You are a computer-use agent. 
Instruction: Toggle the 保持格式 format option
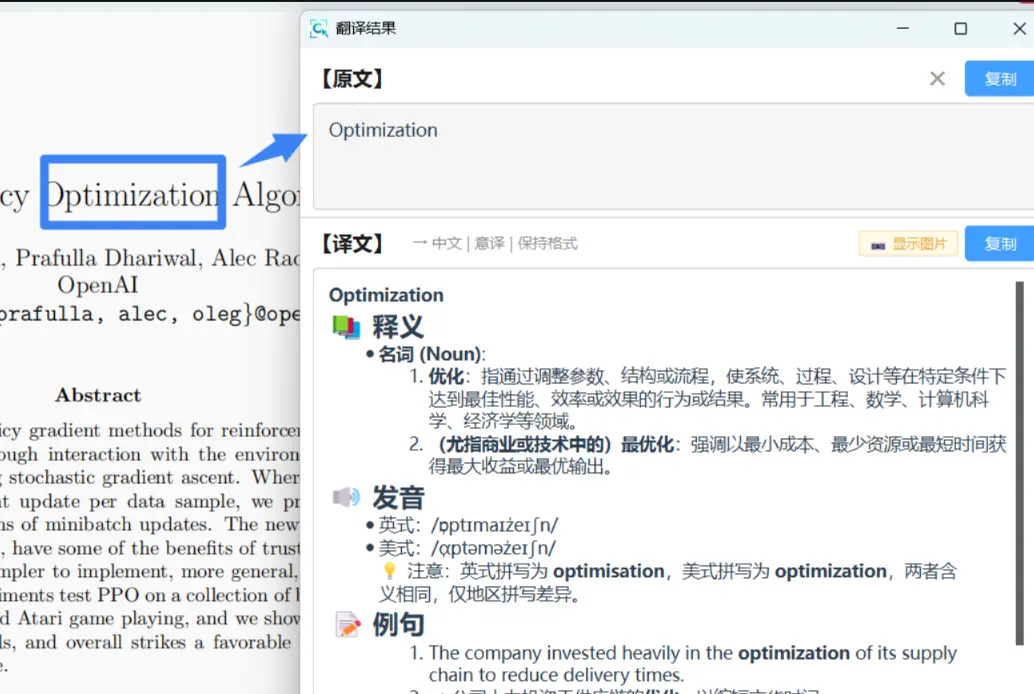547,243
